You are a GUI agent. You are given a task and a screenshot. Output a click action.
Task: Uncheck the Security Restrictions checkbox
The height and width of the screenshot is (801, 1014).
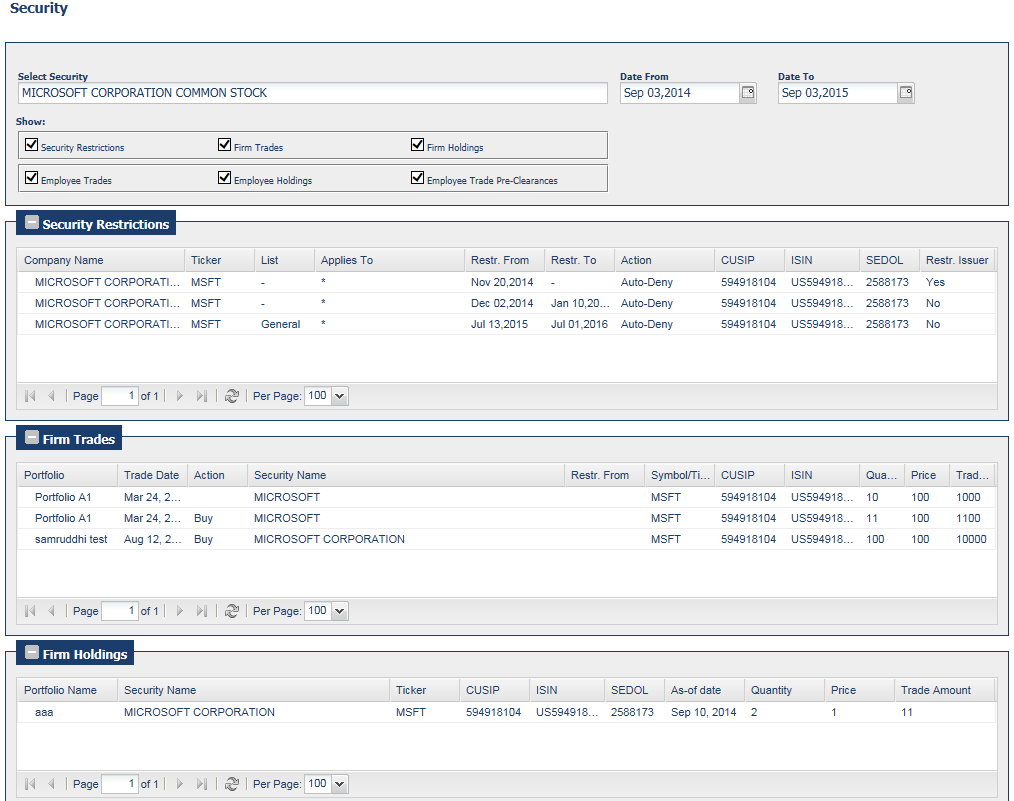tap(31, 144)
